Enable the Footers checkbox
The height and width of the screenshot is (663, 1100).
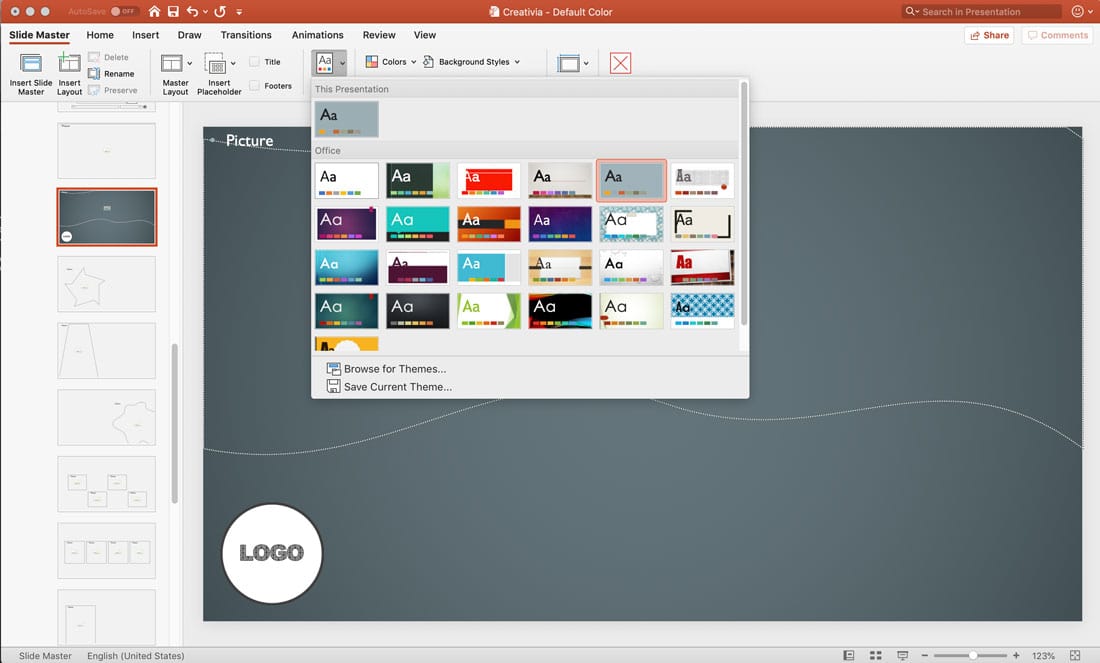click(253, 85)
